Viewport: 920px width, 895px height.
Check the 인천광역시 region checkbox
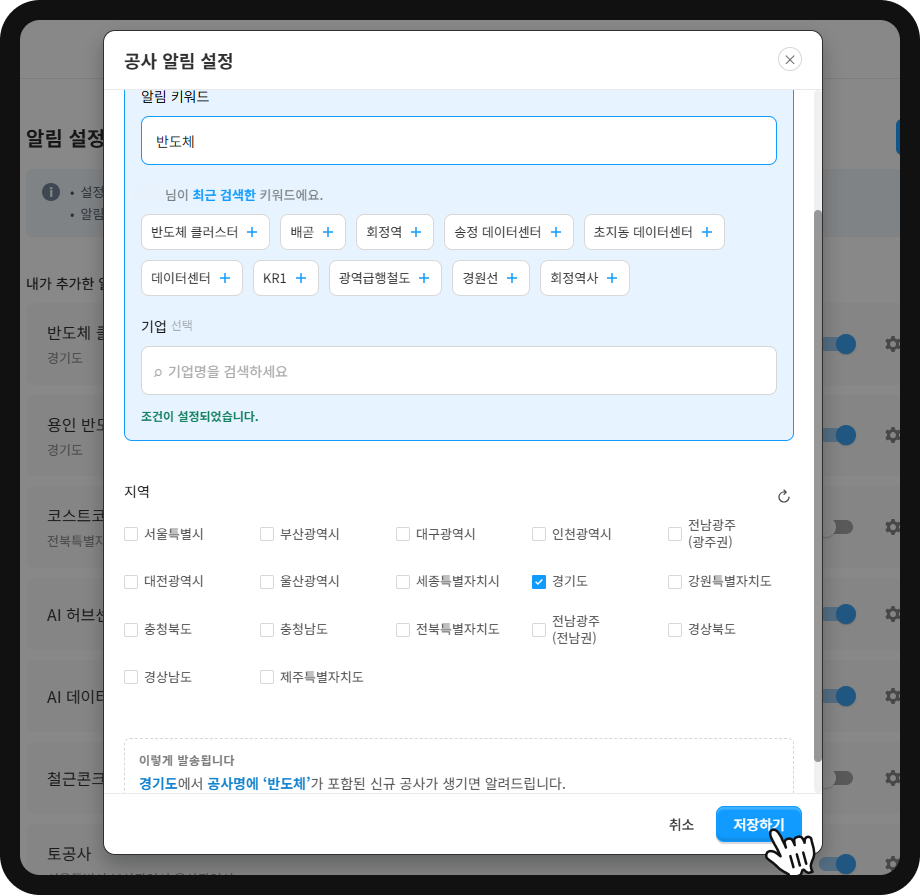pos(539,534)
